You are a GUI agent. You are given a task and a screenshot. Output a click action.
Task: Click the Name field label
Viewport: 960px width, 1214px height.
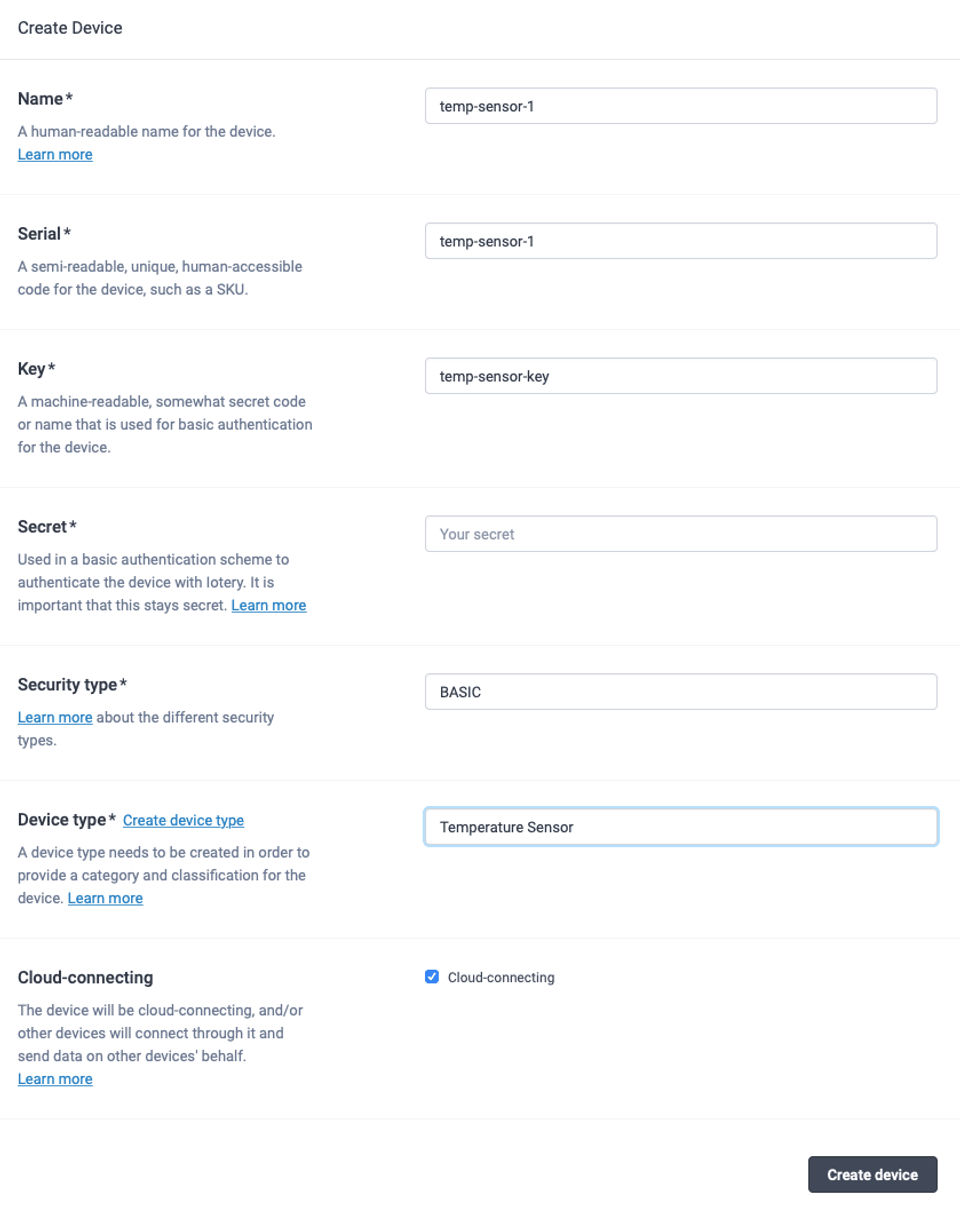click(x=40, y=99)
